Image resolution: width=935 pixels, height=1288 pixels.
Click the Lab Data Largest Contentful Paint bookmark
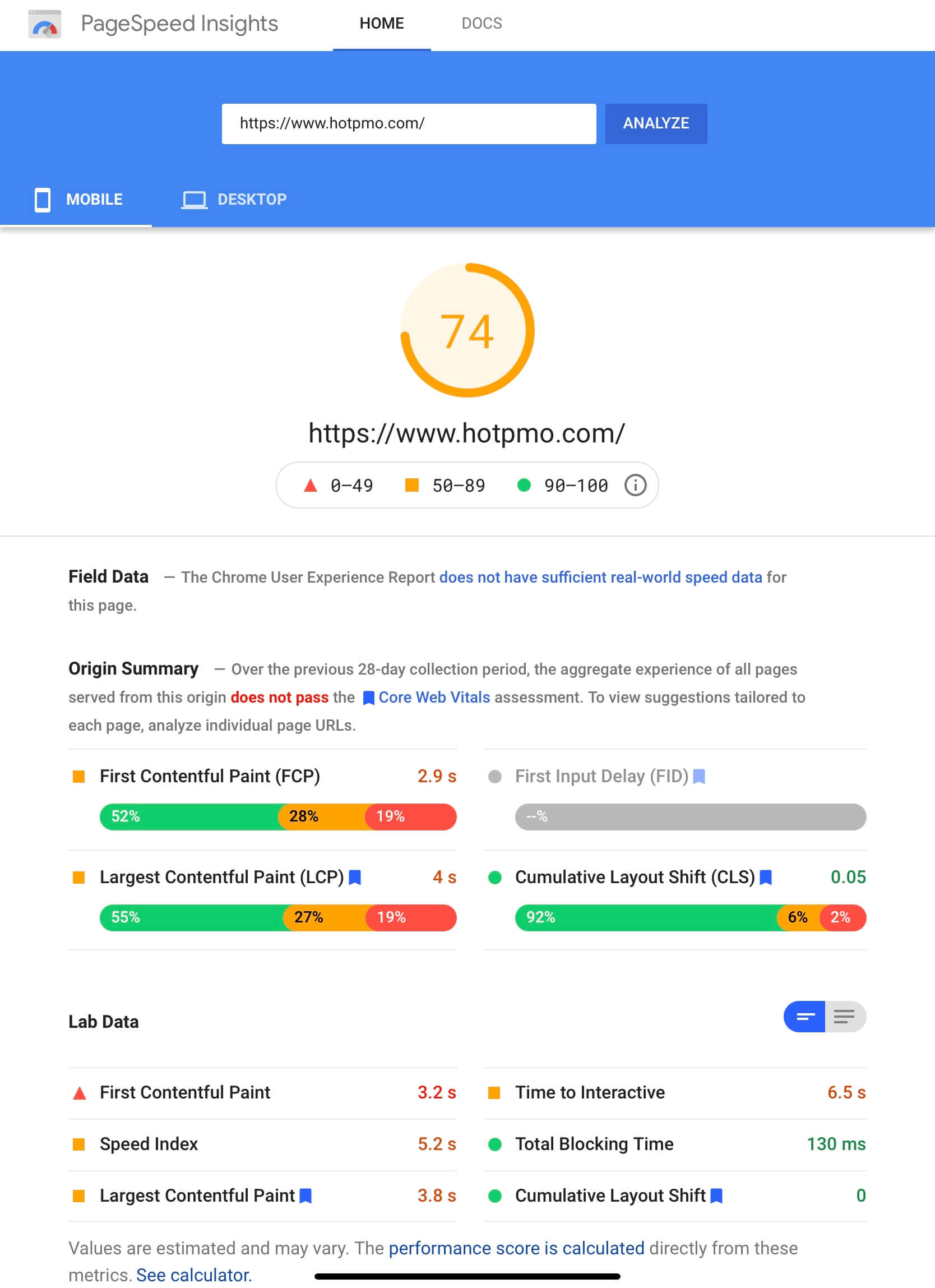[x=306, y=1195]
